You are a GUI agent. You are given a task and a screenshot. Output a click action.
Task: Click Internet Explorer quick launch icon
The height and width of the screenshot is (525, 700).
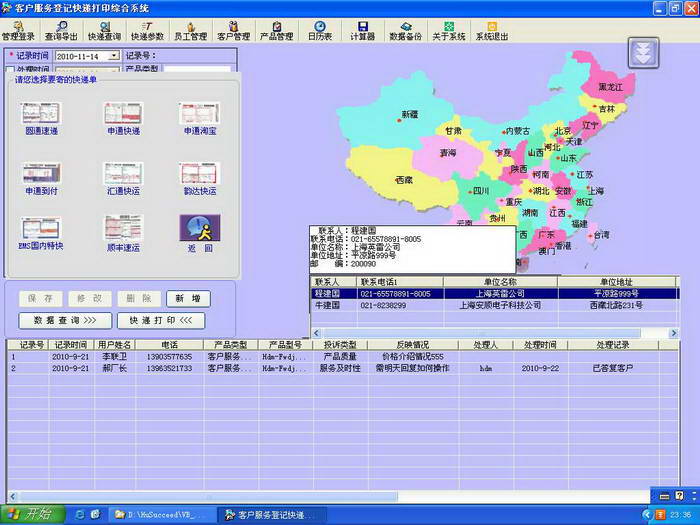pos(80,515)
